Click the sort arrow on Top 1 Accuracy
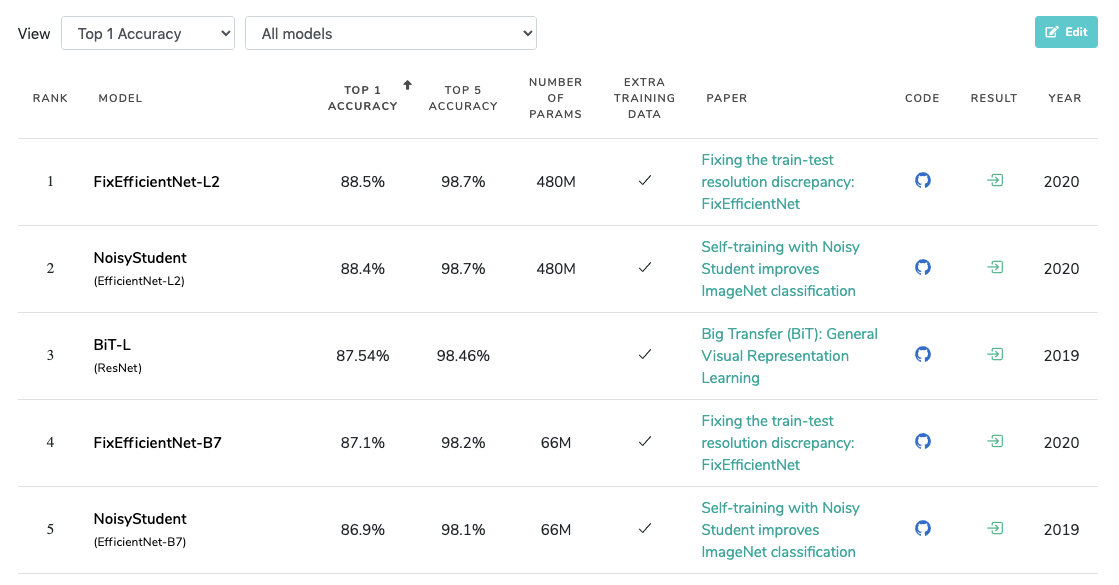Viewport: 1119px width, 585px height. coord(407,86)
